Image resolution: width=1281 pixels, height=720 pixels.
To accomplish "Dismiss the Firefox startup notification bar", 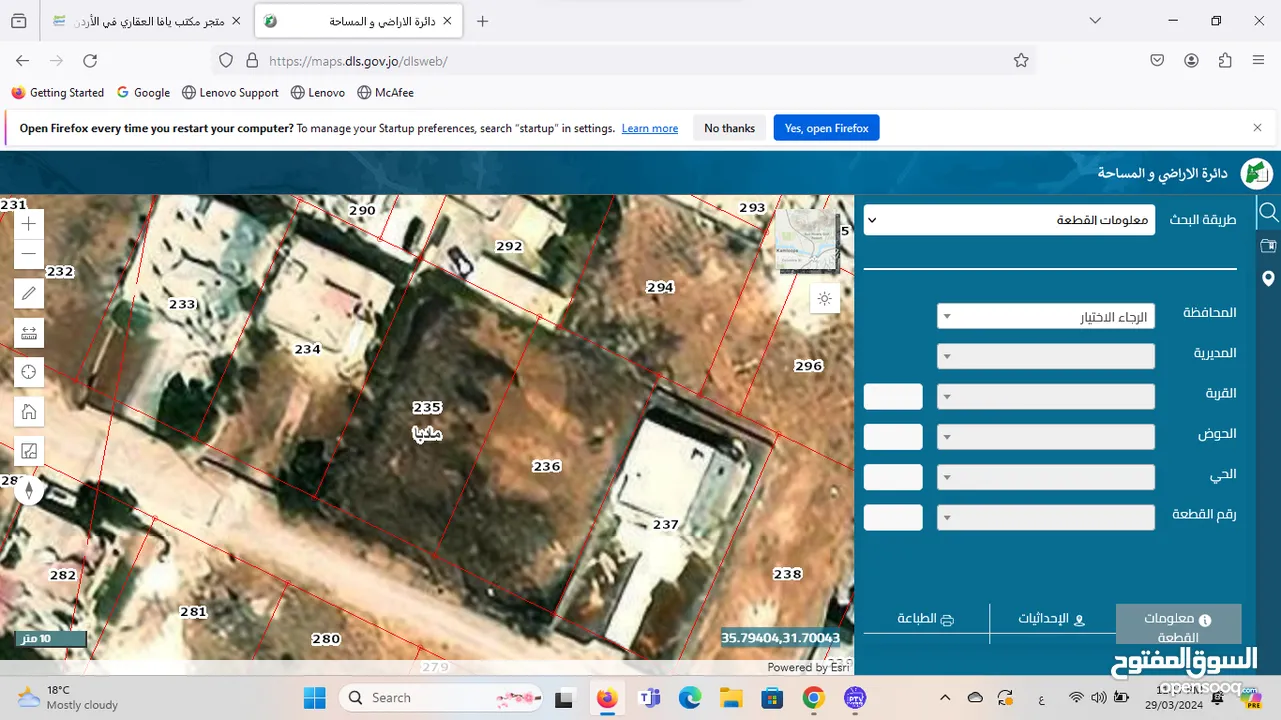I will tap(1257, 128).
